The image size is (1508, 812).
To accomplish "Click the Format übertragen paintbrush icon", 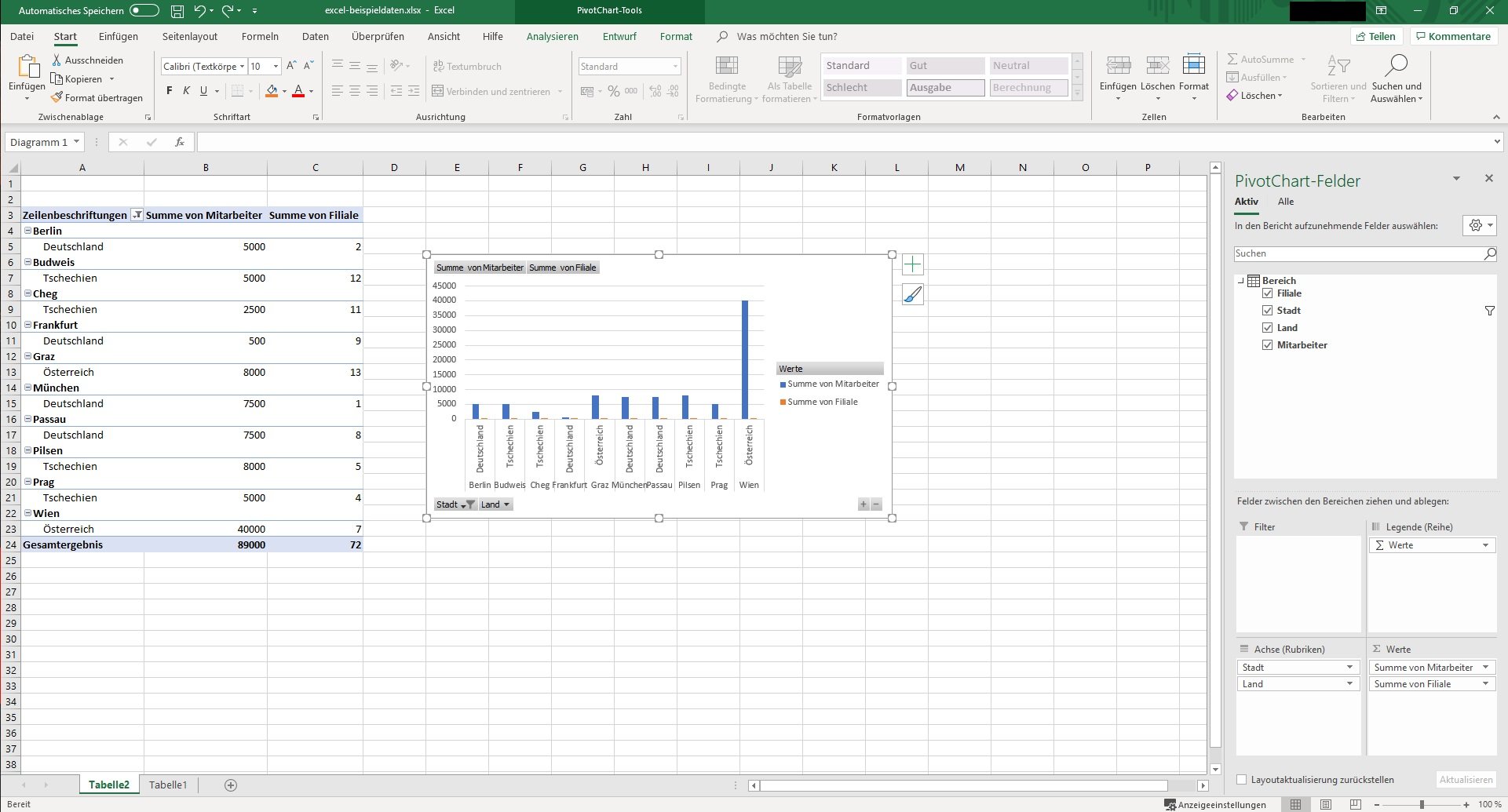I will (x=57, y=98).
